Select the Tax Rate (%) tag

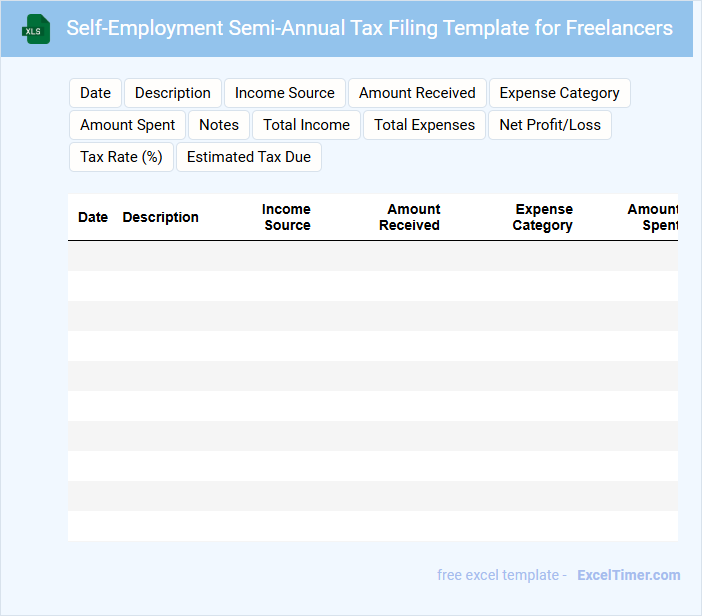pos(122,157)
